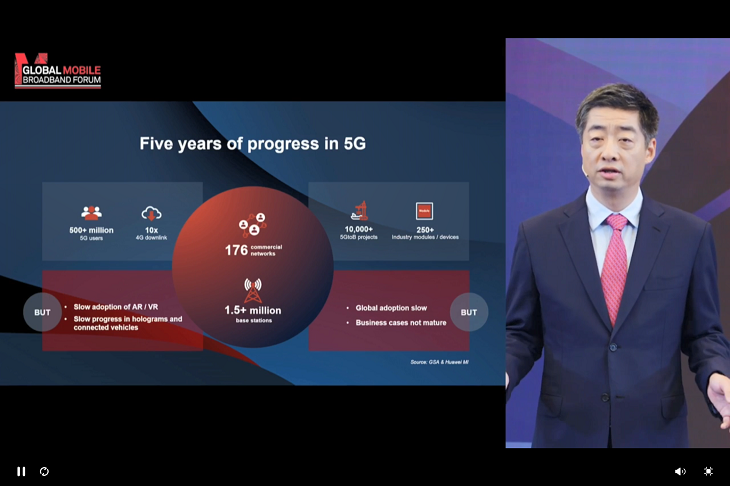Select the 'Slow progress in holograms' bullet
Viewport: 730px width, 486px height.
pyautogui.click(x=127, y=323)
